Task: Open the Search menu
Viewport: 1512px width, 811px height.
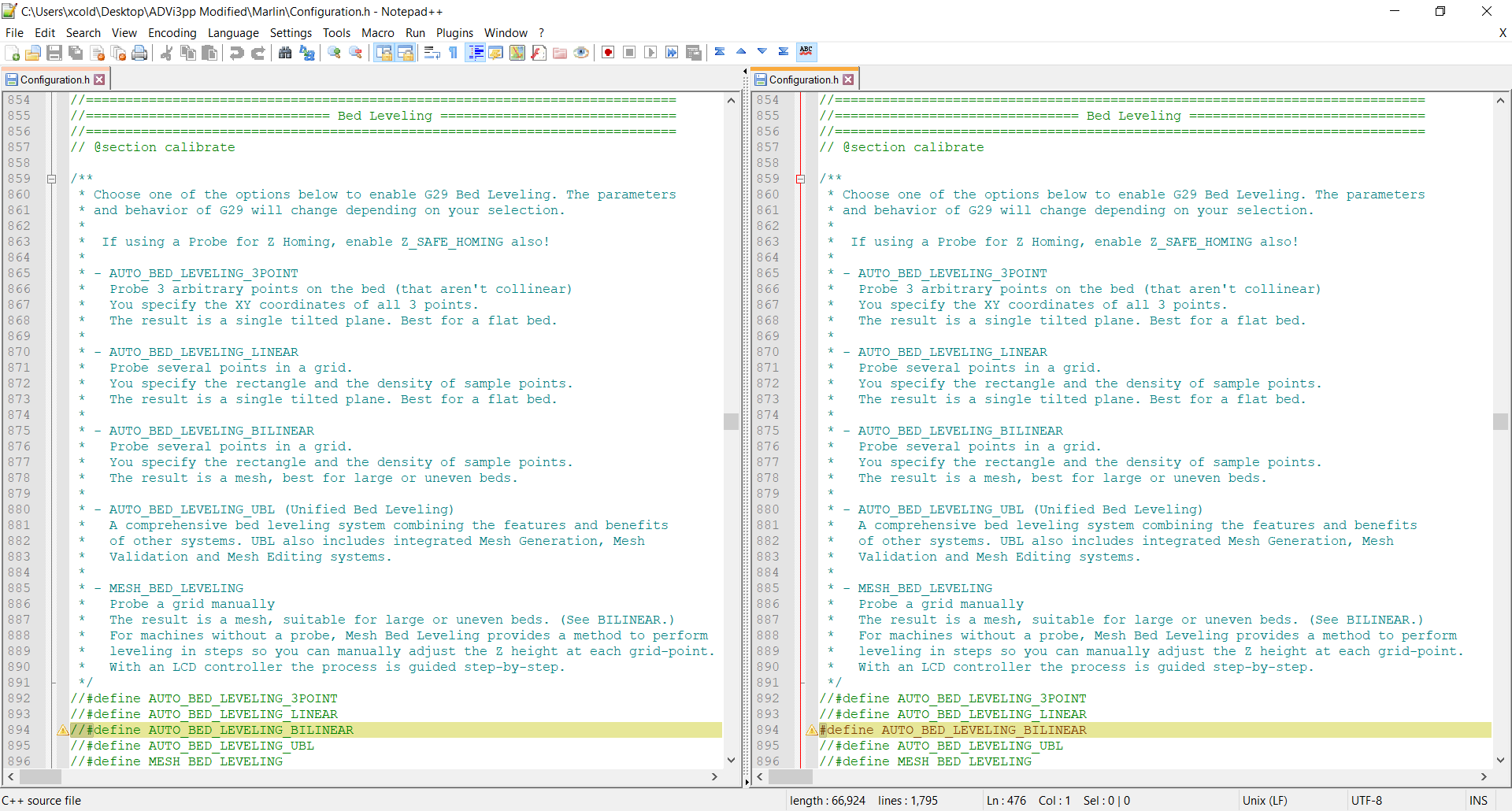Action: [x=83, y=33]
